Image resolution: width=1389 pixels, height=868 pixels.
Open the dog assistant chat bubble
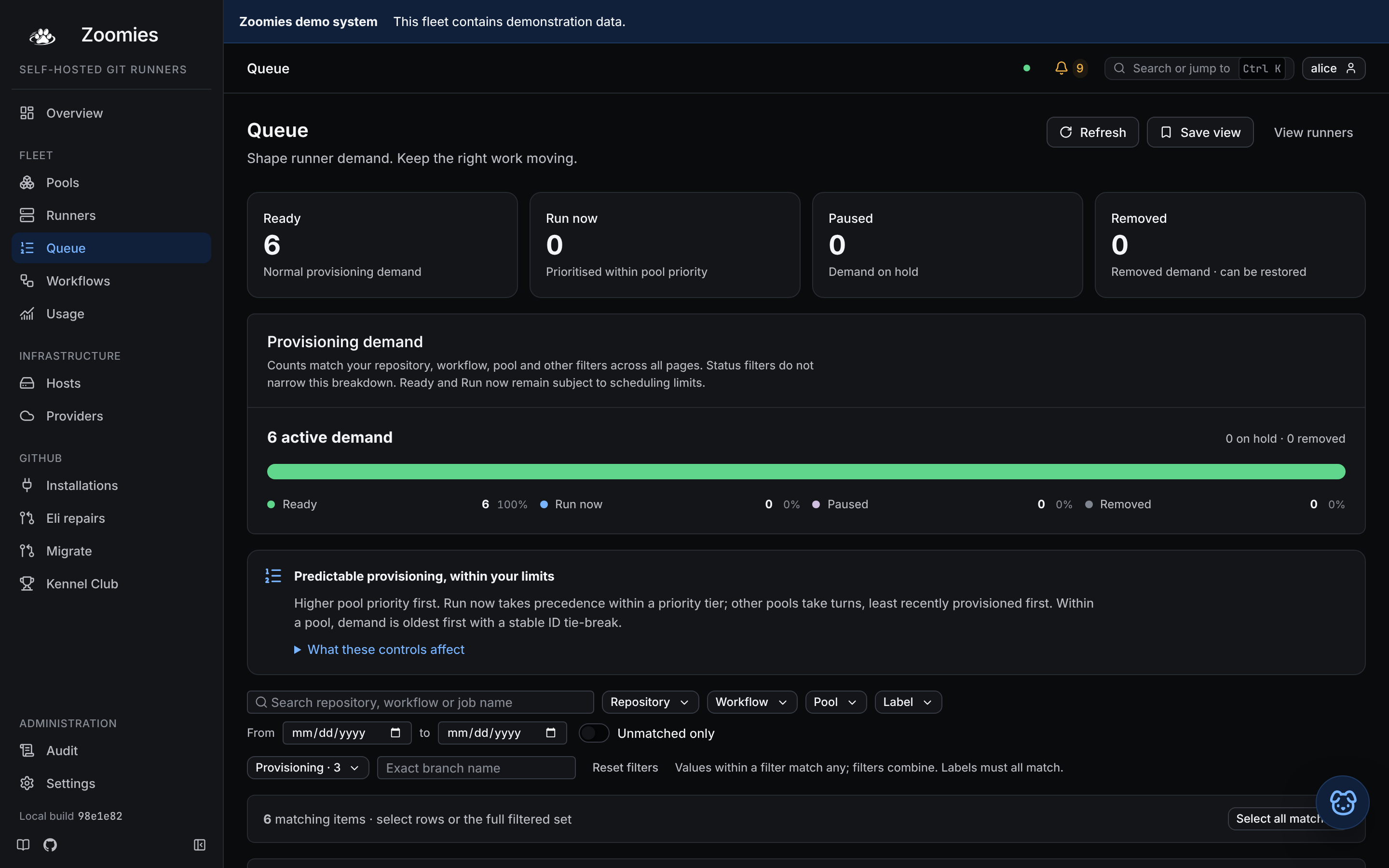point(1342,802)
